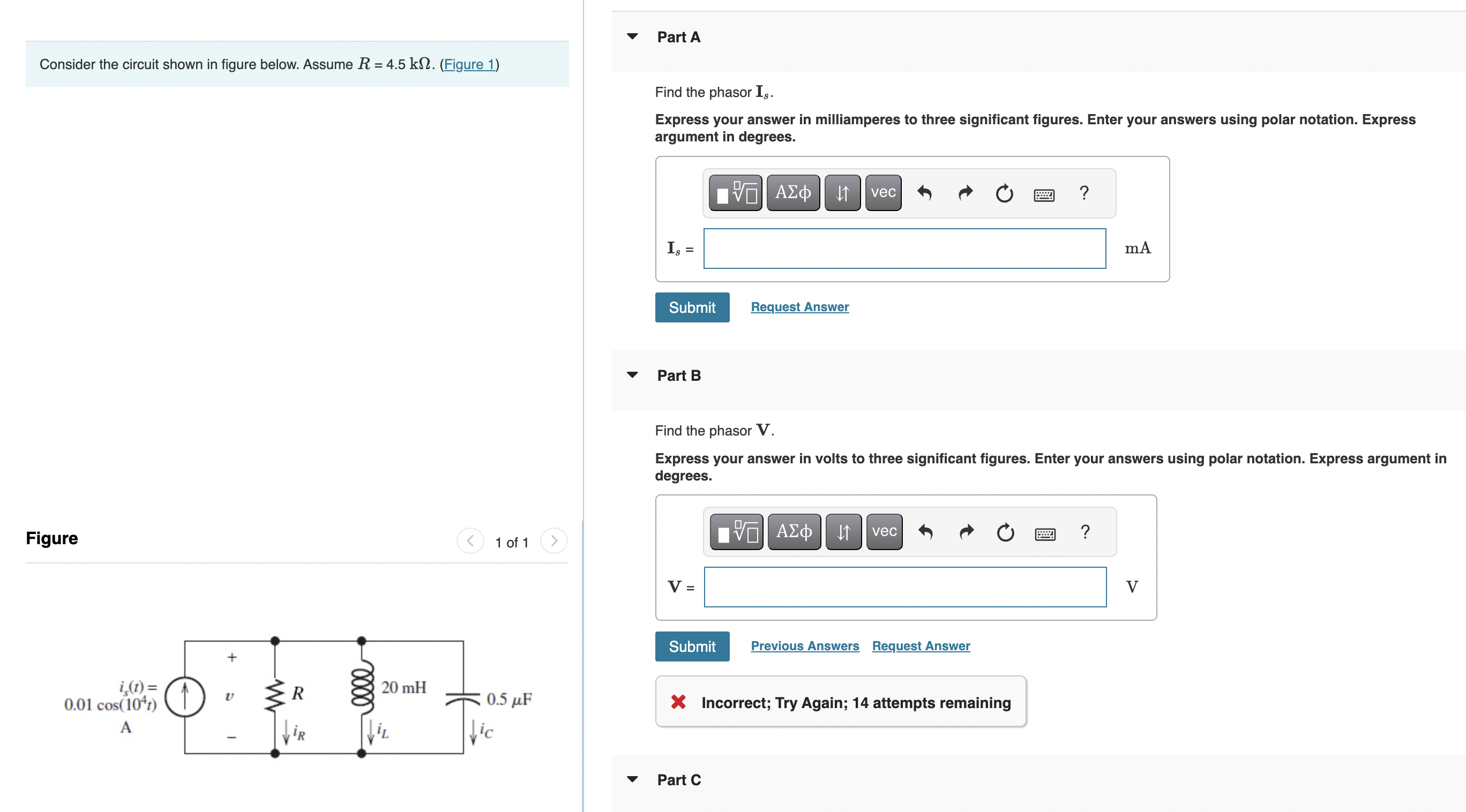The width and height of the screenshot is (1466, 812).
Task: Open the Greek symbols palette in Part B
Action: (794, 531)
